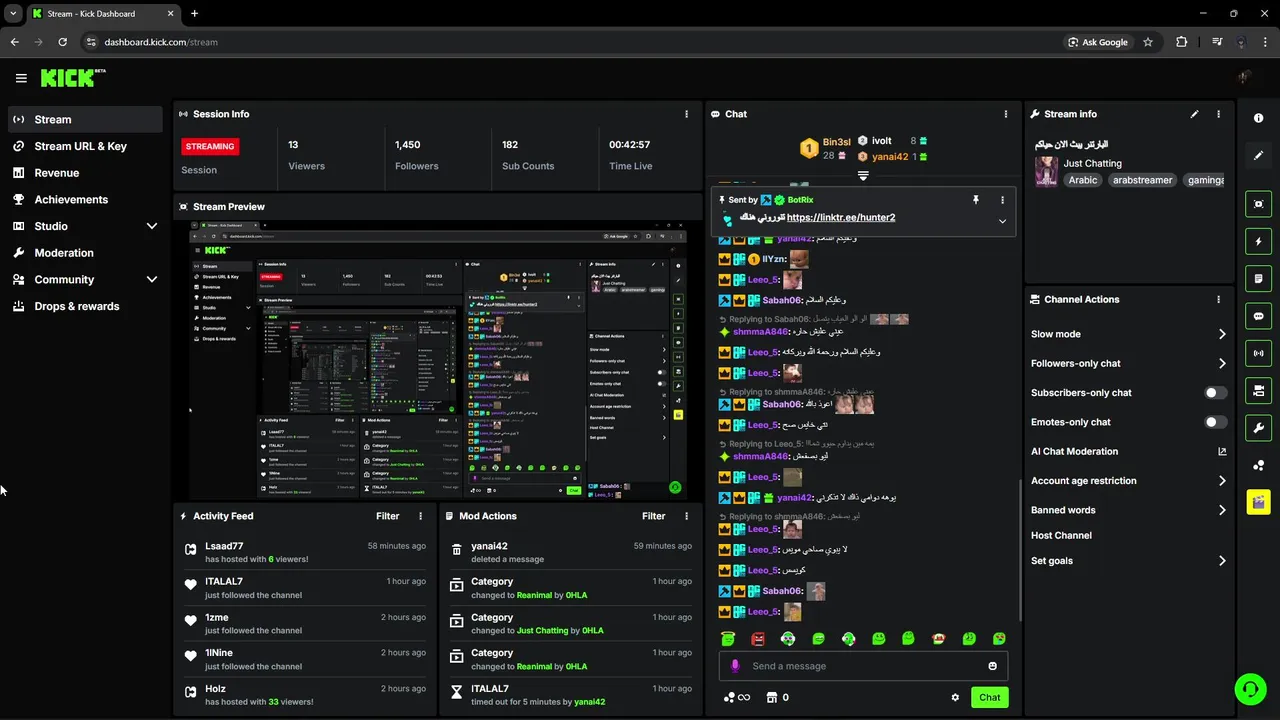Open Channel Actions three-dot menu
1280x720 pixels.
pyautogui.click(x=1218, y=299)
